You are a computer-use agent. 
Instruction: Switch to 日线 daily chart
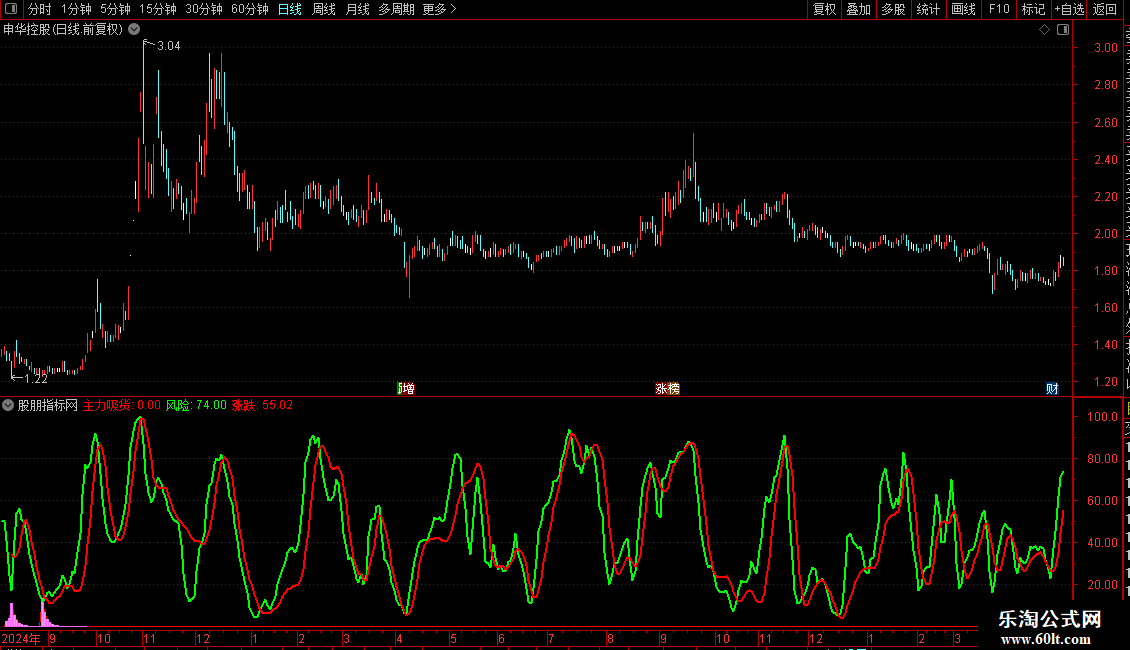(290, 9)
